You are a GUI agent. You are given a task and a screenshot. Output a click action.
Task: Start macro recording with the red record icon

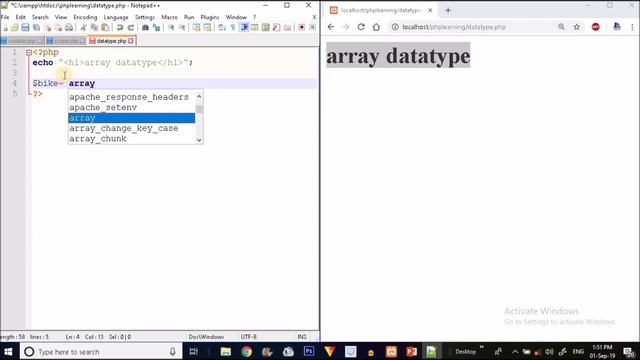pos(302,28)
